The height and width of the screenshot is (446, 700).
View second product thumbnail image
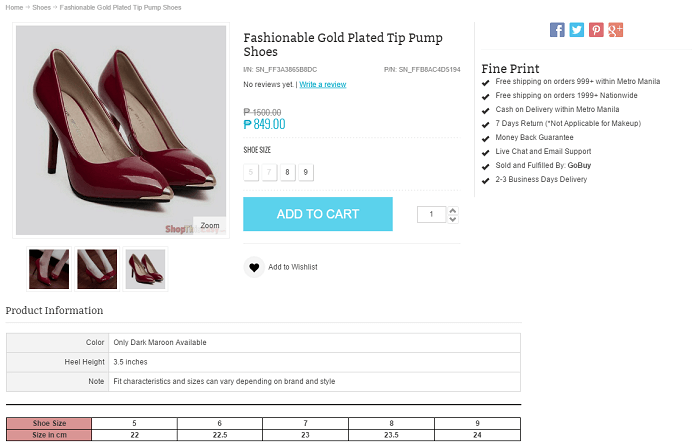point(97,269)
